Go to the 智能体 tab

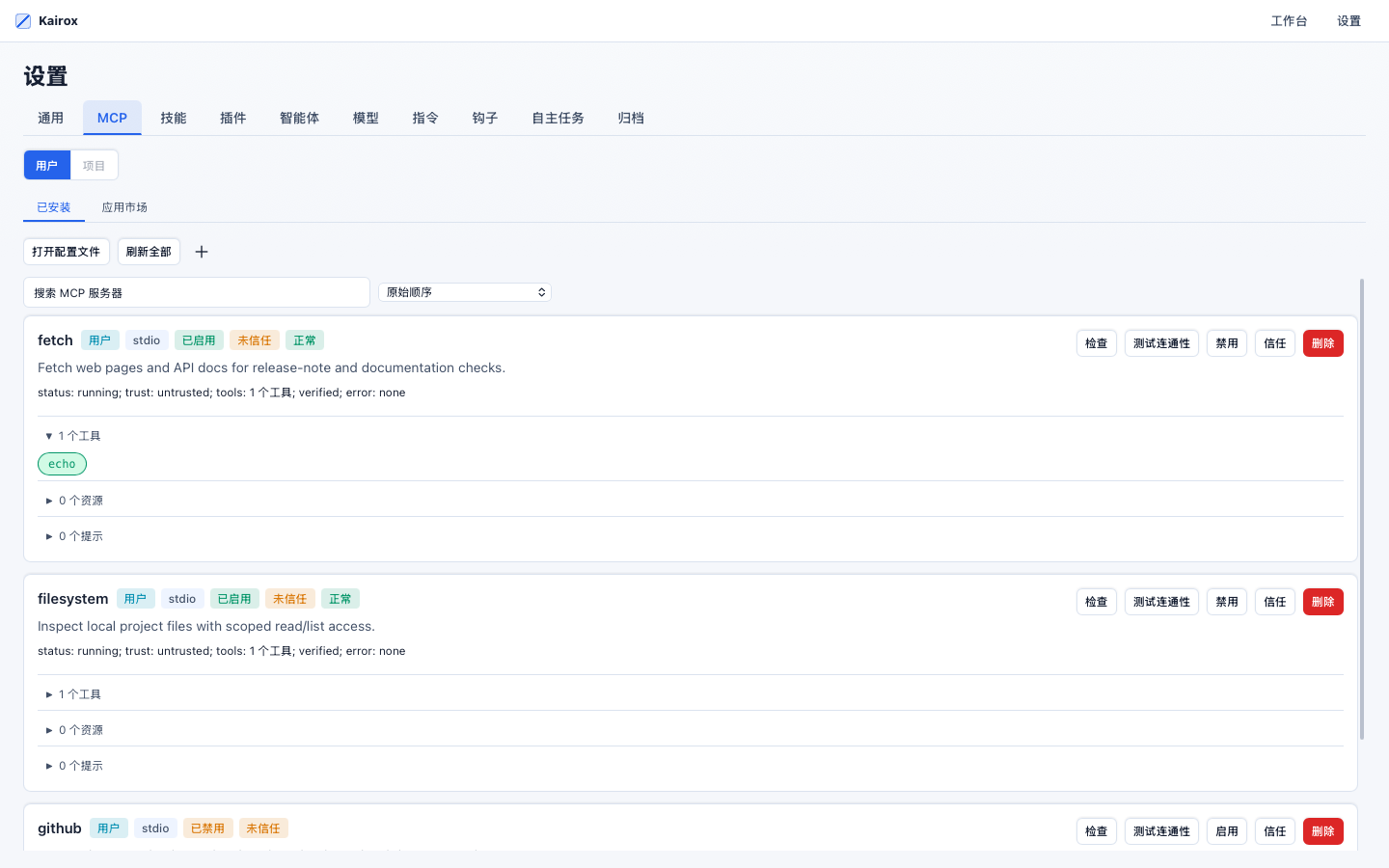(x=299, y=118)
